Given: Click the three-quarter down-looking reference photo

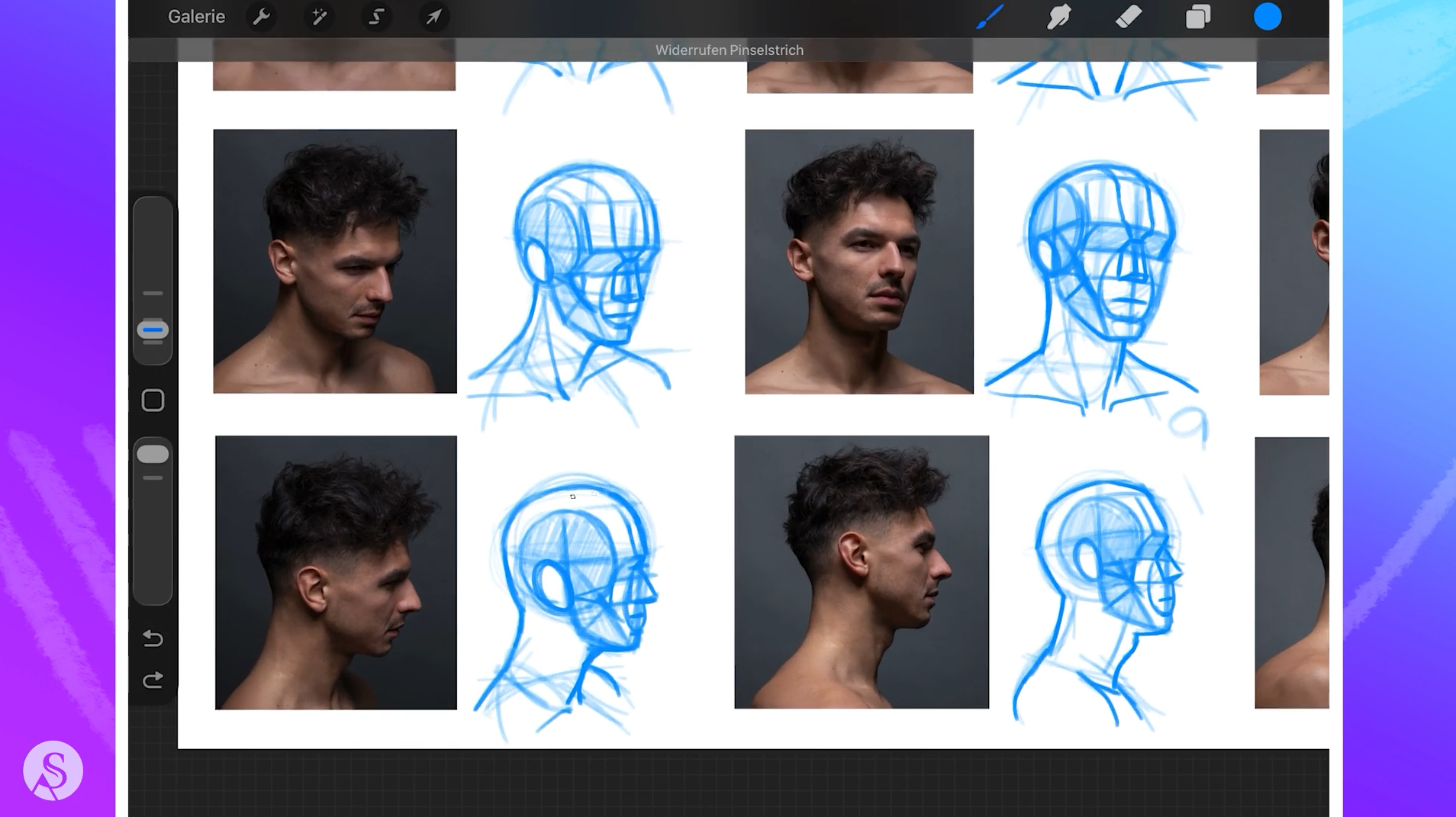Looking at the screenshot, I should pos(335,262).
